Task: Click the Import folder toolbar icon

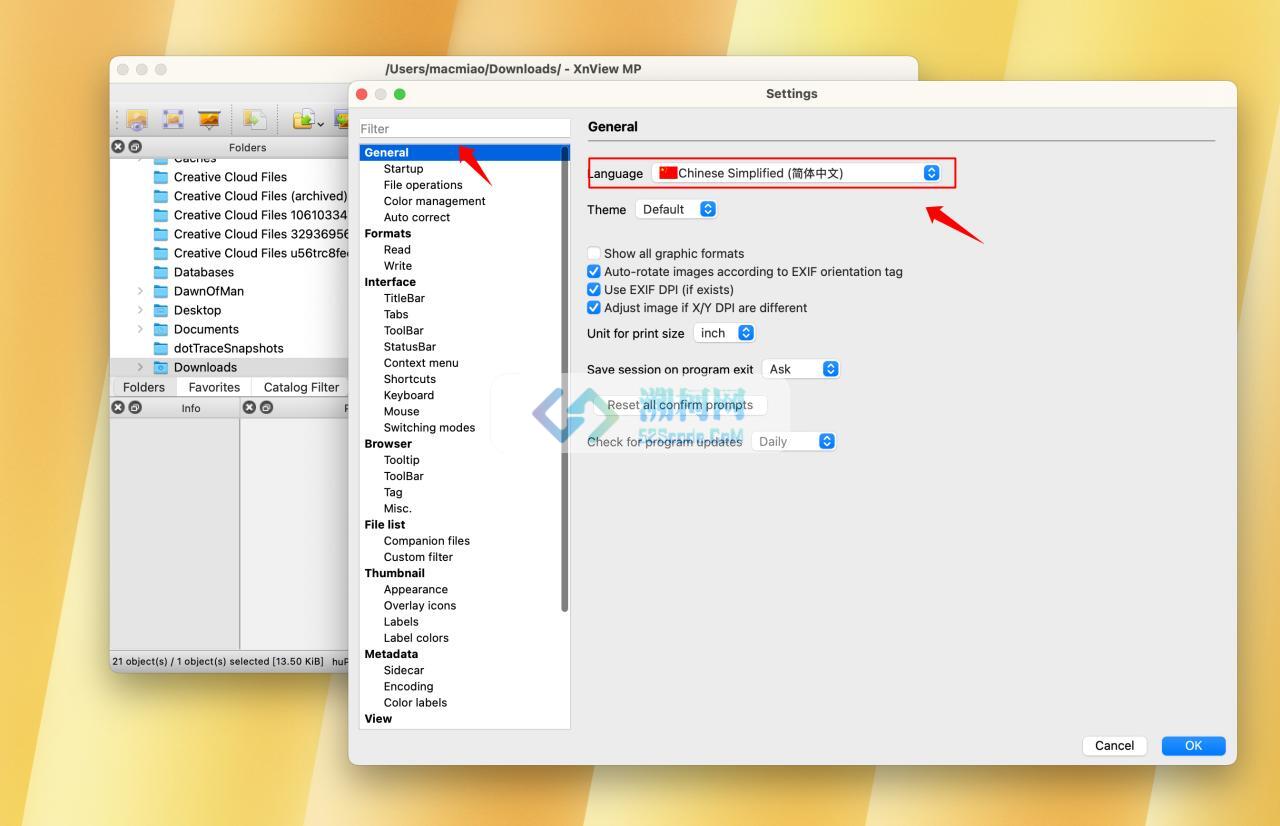Action: point(304,120)
